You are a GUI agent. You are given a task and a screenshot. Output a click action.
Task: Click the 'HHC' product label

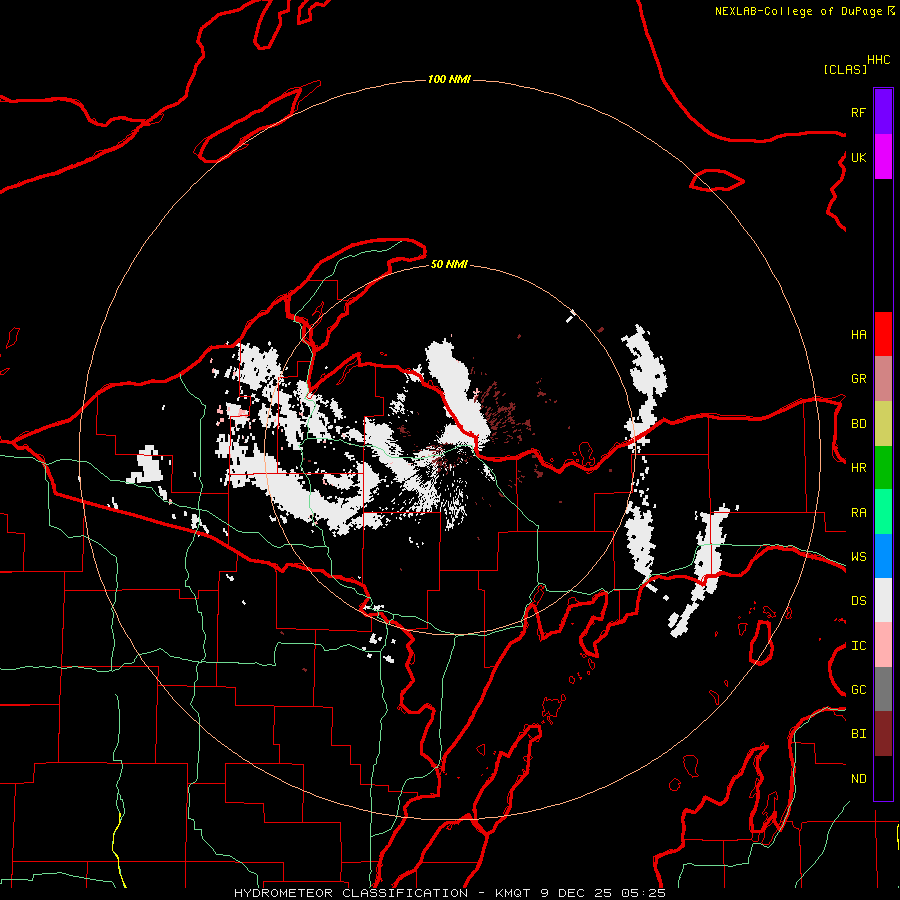click(x=878, y=60)
